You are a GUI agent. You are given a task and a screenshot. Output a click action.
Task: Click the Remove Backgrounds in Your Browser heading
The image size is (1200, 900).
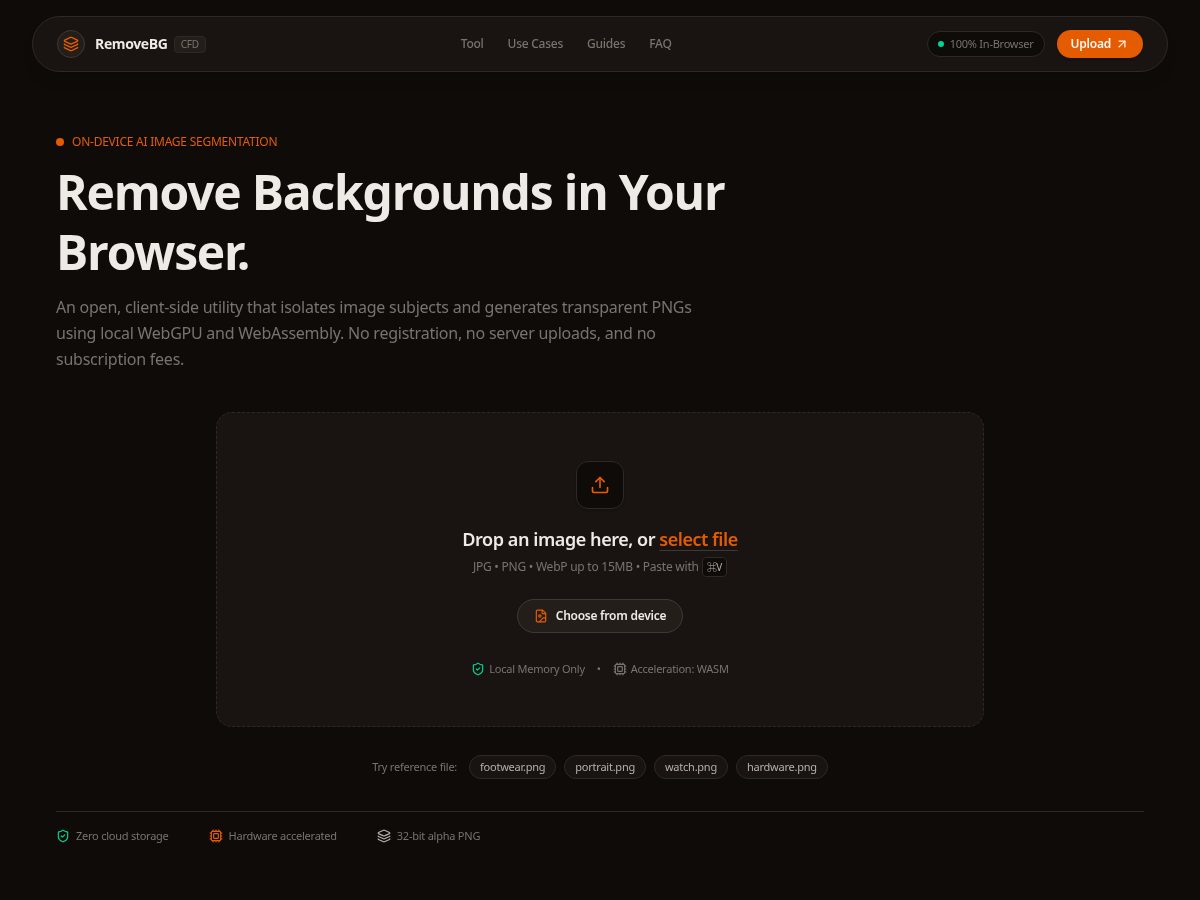[391, 222]
